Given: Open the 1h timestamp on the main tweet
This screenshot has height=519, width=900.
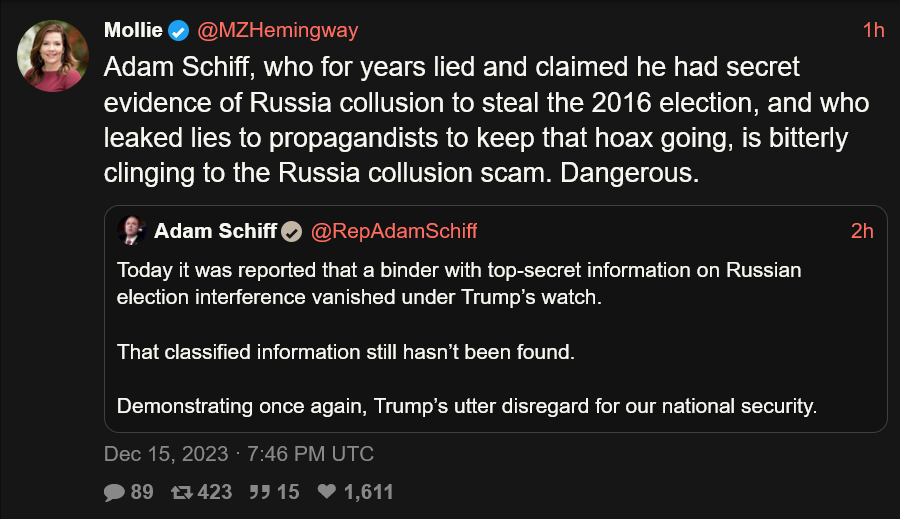Looking at the screenshot, I should [x=874, y=30].
